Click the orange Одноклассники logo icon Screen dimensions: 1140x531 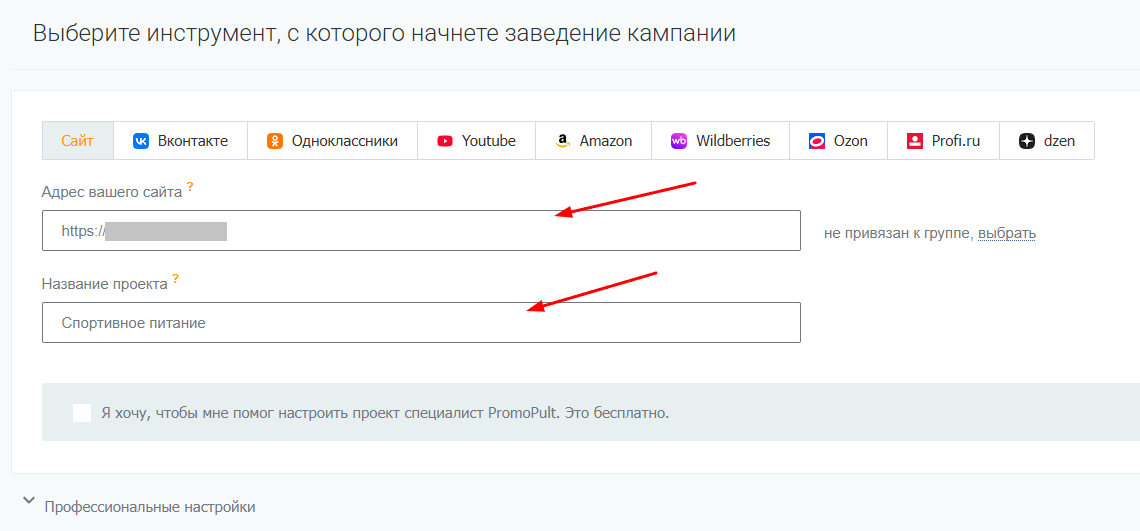click(x=275, y=141)
